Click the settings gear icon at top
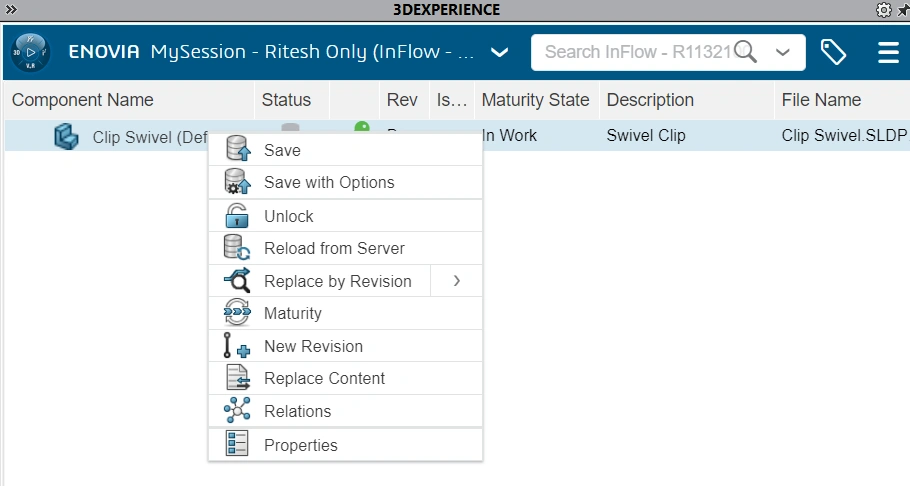 (x=883, y=10)
